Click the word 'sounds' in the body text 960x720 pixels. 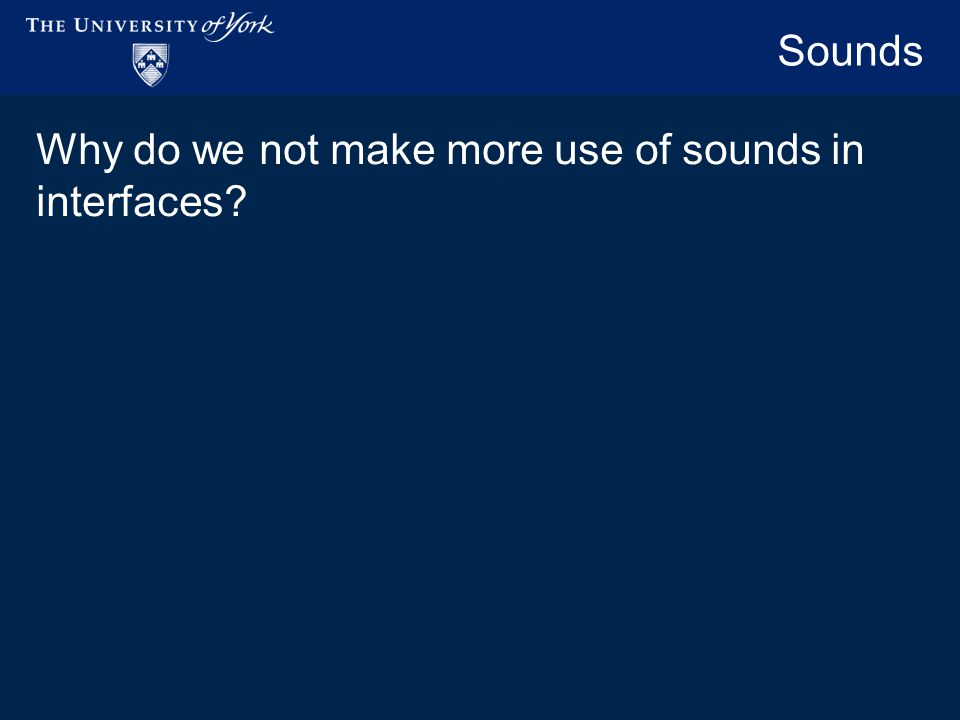coord(751,149)
